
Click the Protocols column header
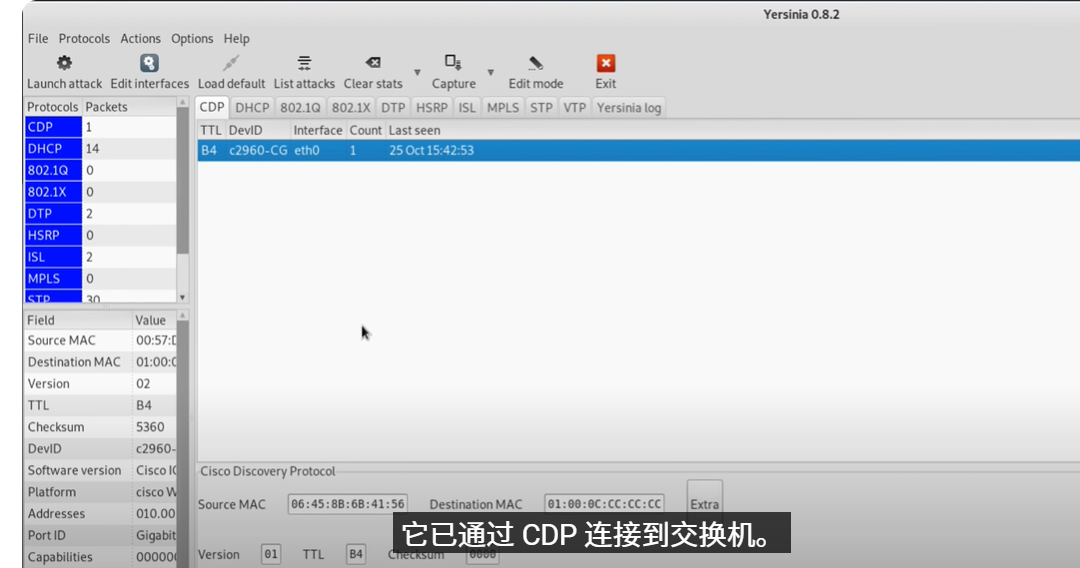coord(52,107)
